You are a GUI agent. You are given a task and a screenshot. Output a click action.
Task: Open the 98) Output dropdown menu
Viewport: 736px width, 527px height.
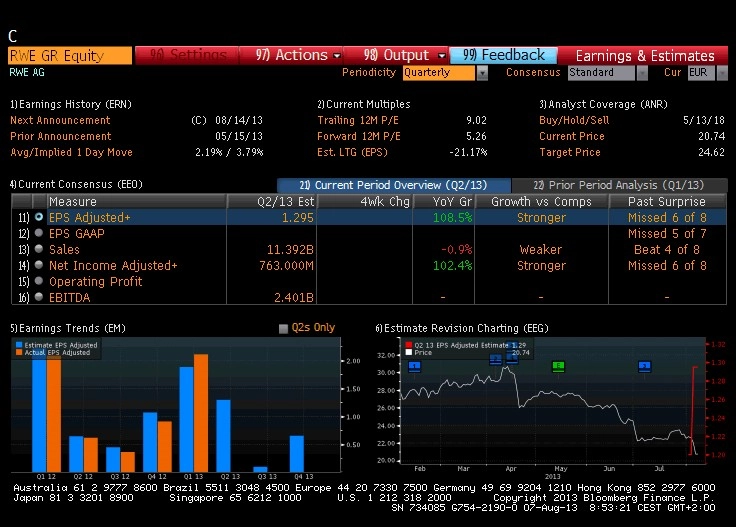tap(396, 55)
